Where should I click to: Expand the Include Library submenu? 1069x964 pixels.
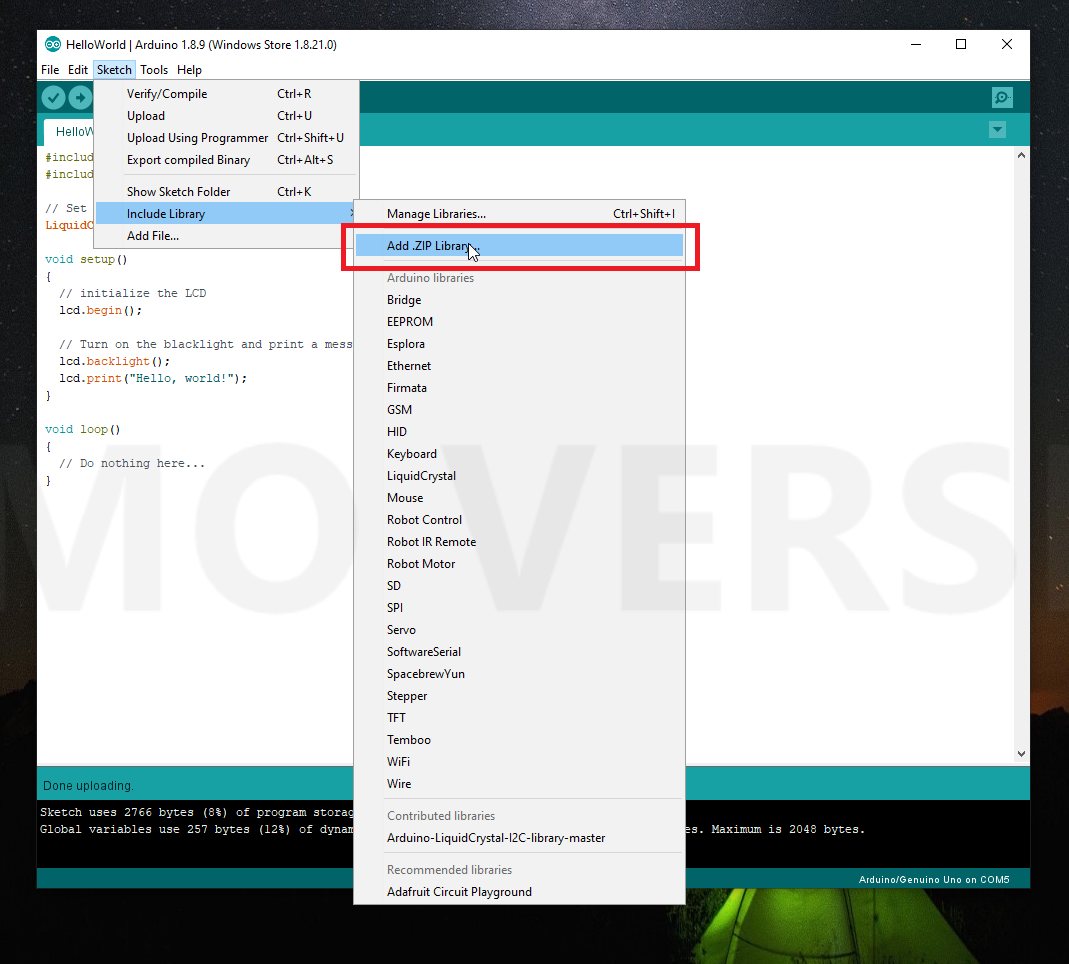(226, 213)
